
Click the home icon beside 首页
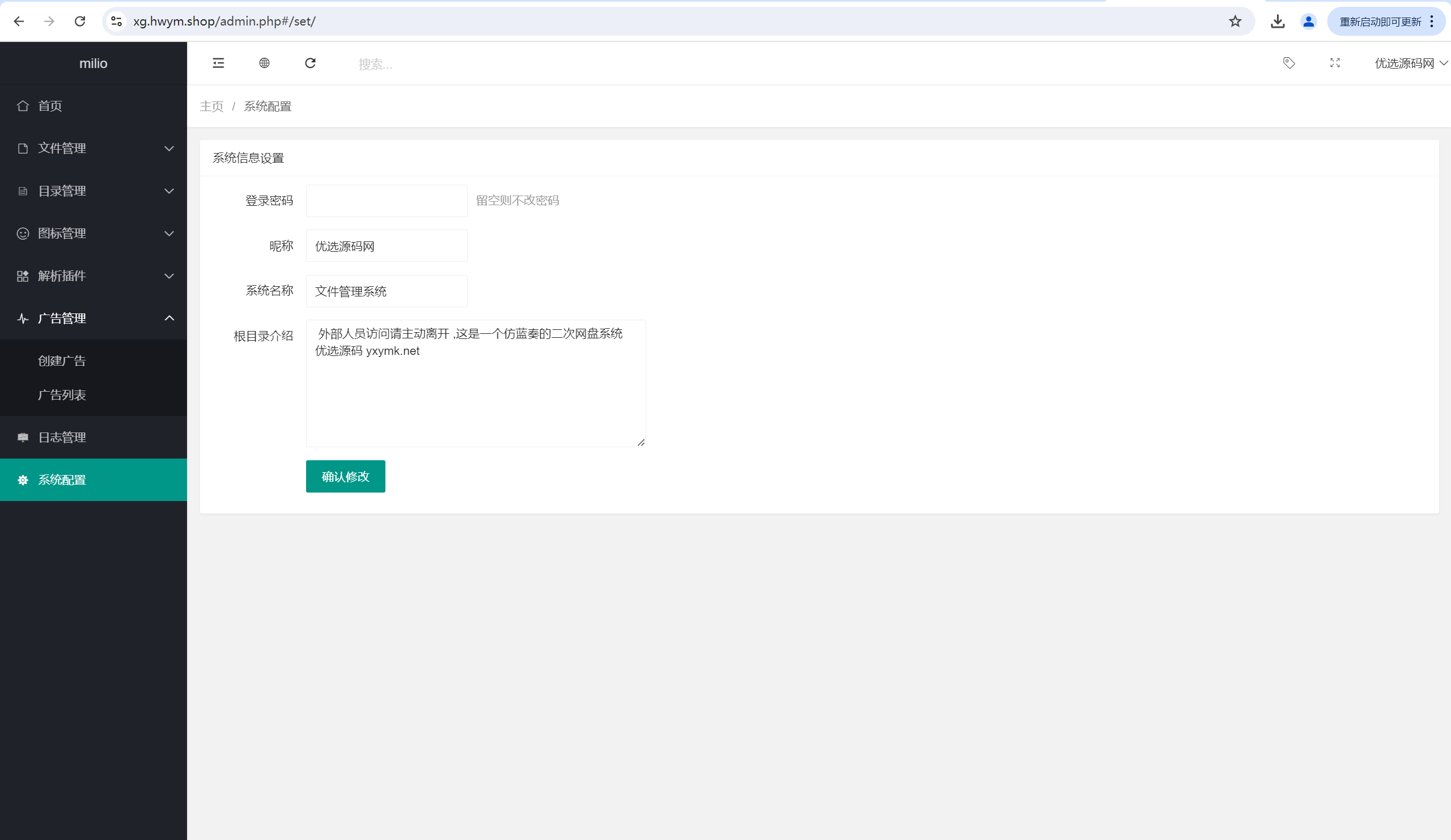coord(23,106)
